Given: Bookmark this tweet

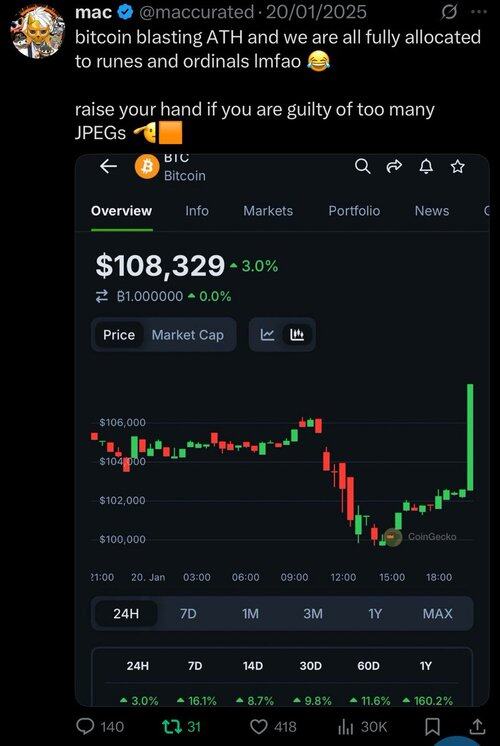Looking at the screenshot, I should click(x=432, y=726).
